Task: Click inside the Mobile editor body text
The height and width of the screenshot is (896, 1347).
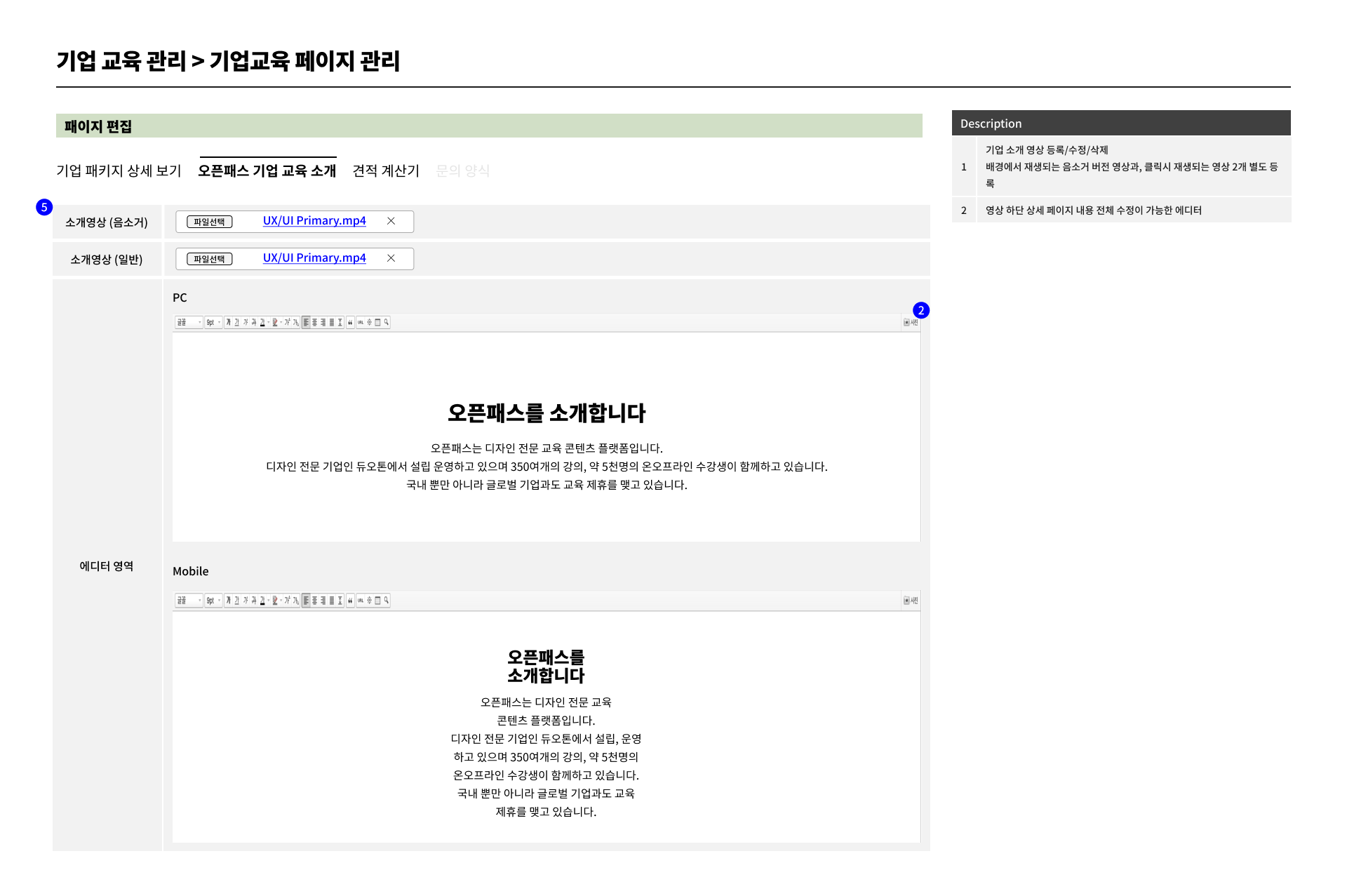Action: click(x=546, y=756)
